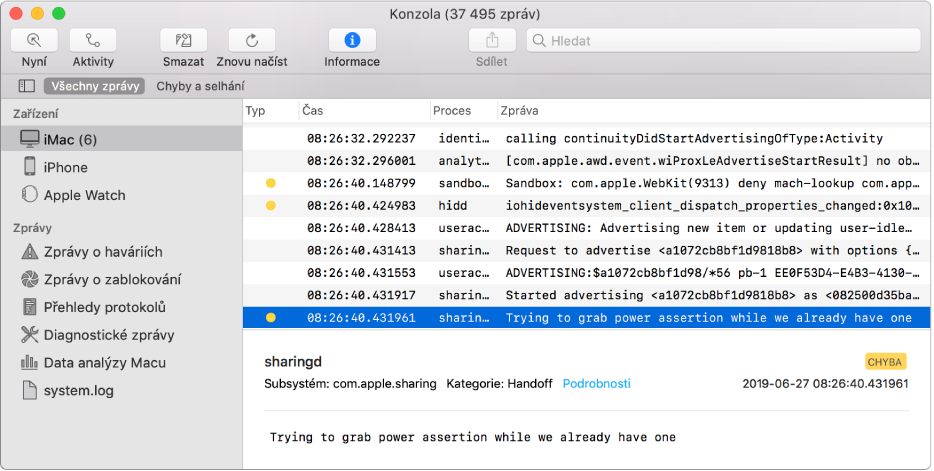Image resolution: width=934 pixels, height=471 pixels.
Task: Click the Přehledy protokolů document icon
Action: tap(30, 307)
